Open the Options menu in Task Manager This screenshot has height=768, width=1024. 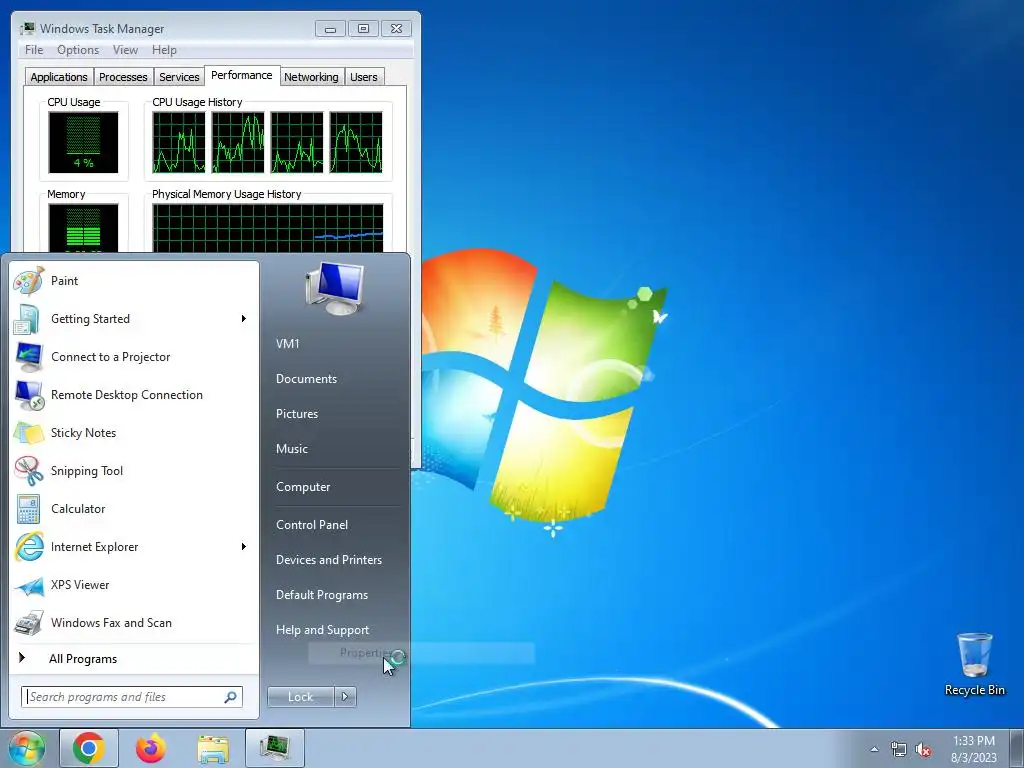pos(78,50)
